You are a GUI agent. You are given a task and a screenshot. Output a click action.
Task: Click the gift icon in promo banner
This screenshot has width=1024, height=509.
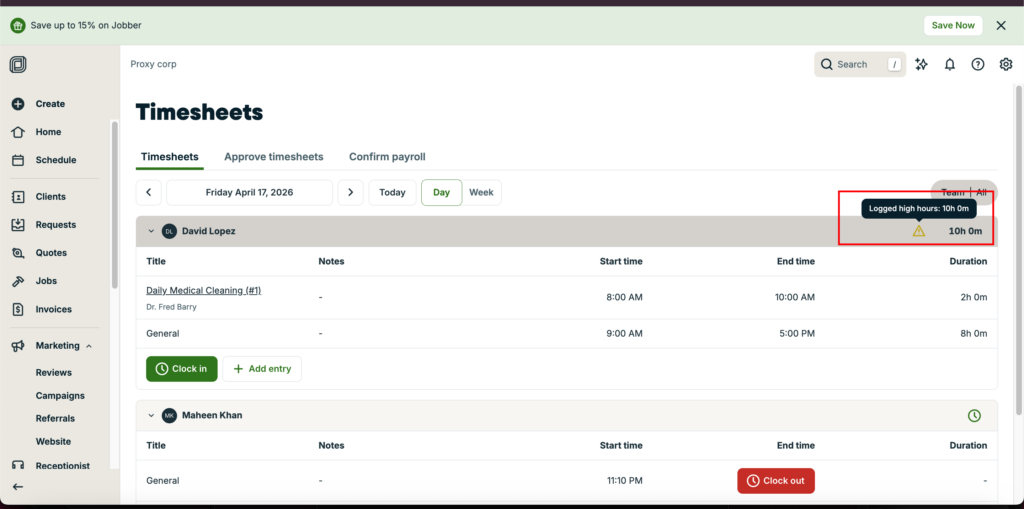point(18,25)
